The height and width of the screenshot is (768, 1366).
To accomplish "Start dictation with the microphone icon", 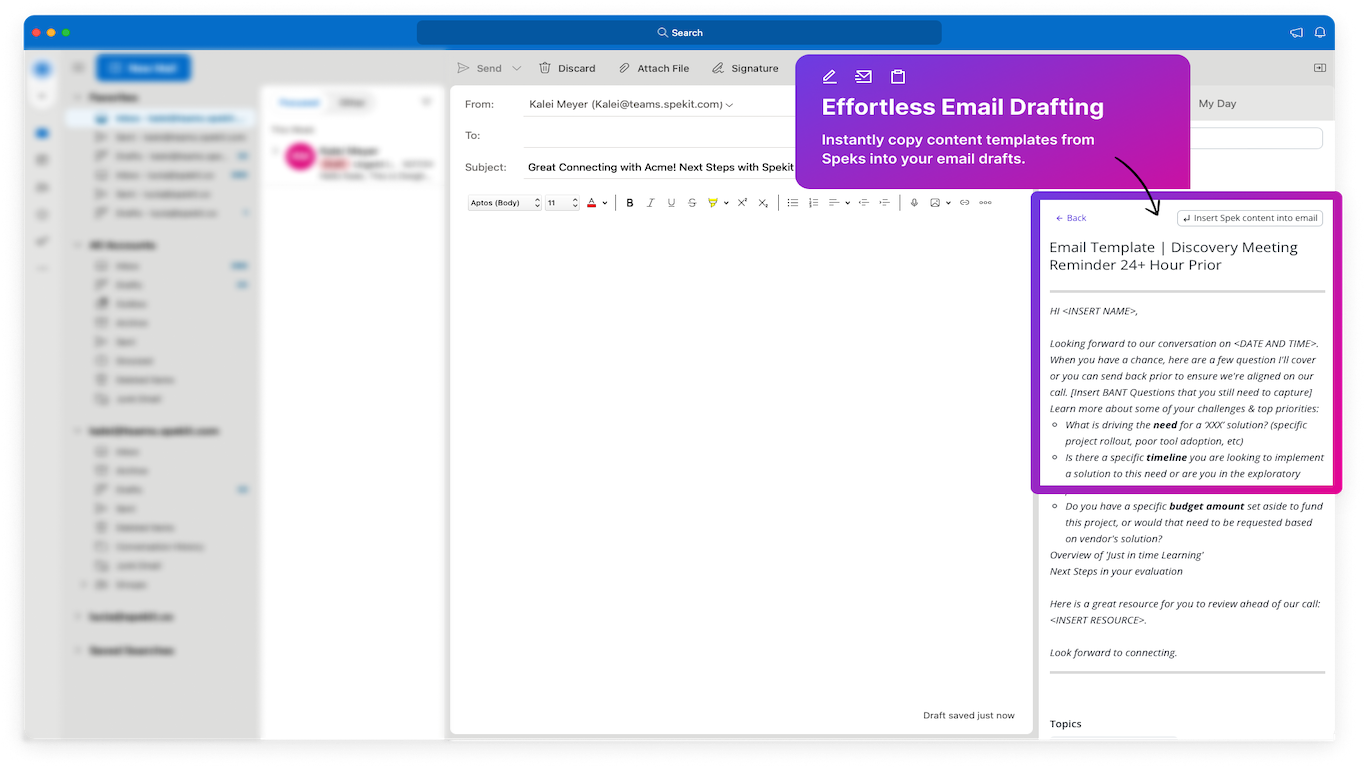I will [x=914, y=203].
